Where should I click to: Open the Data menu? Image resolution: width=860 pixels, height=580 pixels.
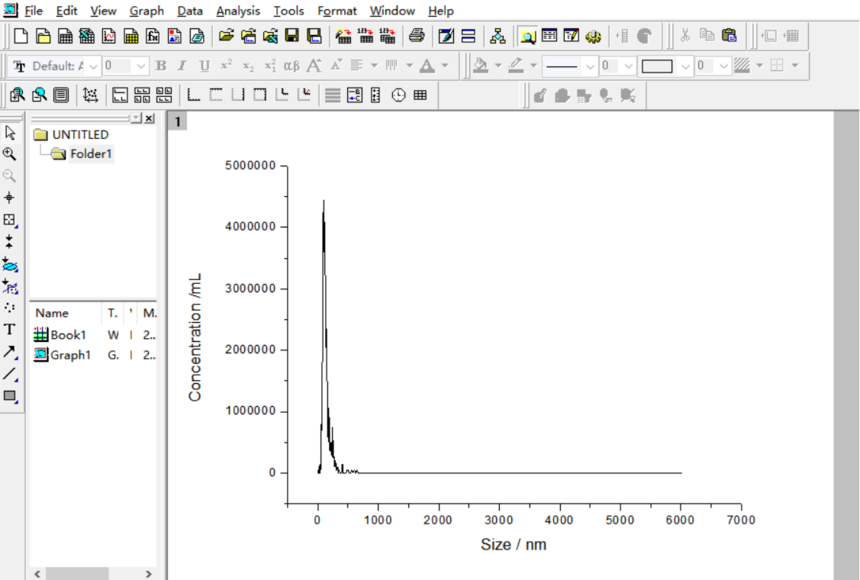(x=190, y=11)
